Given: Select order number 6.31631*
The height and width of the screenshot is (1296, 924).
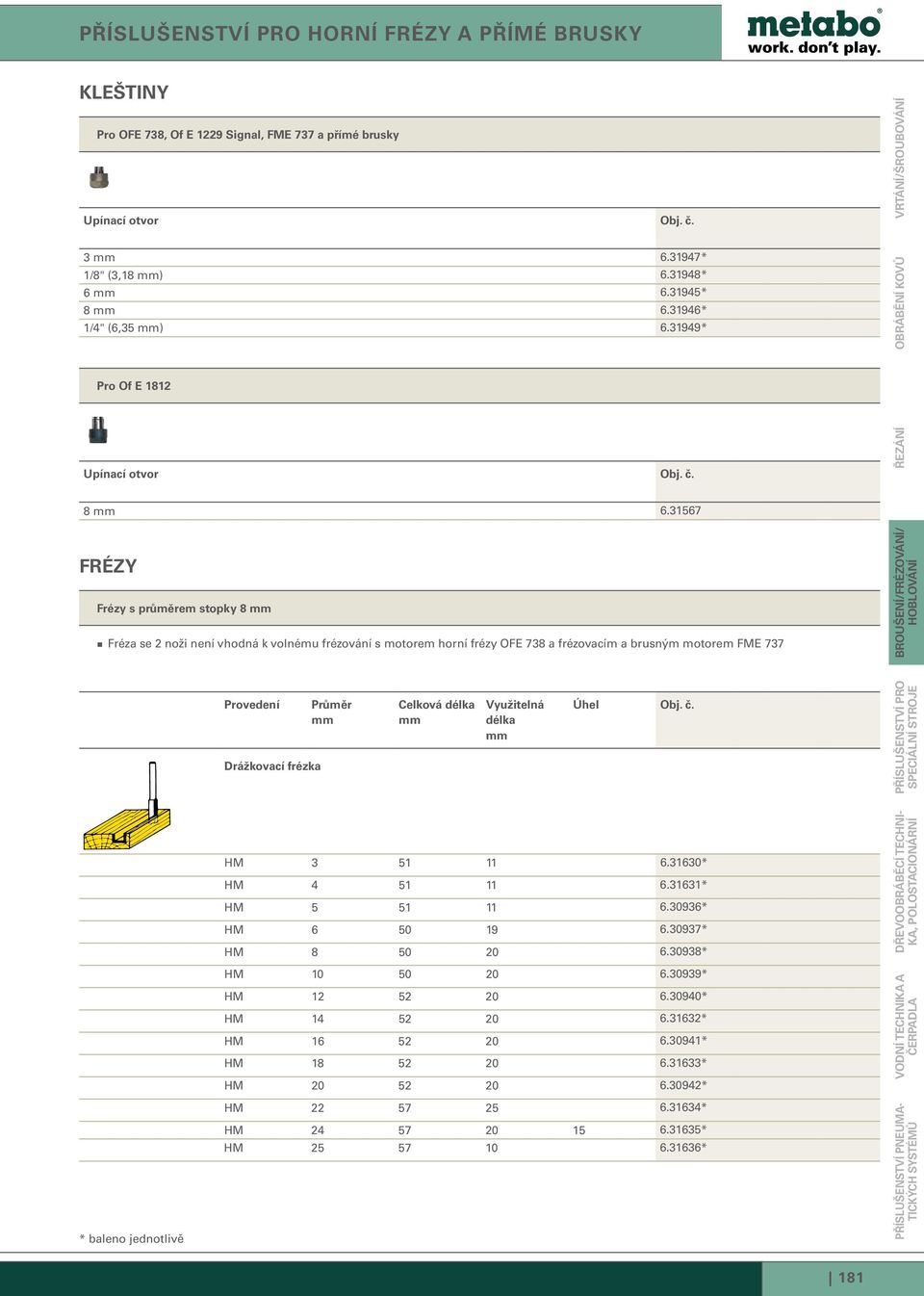Looking at the screenshot, I should 683,885.
